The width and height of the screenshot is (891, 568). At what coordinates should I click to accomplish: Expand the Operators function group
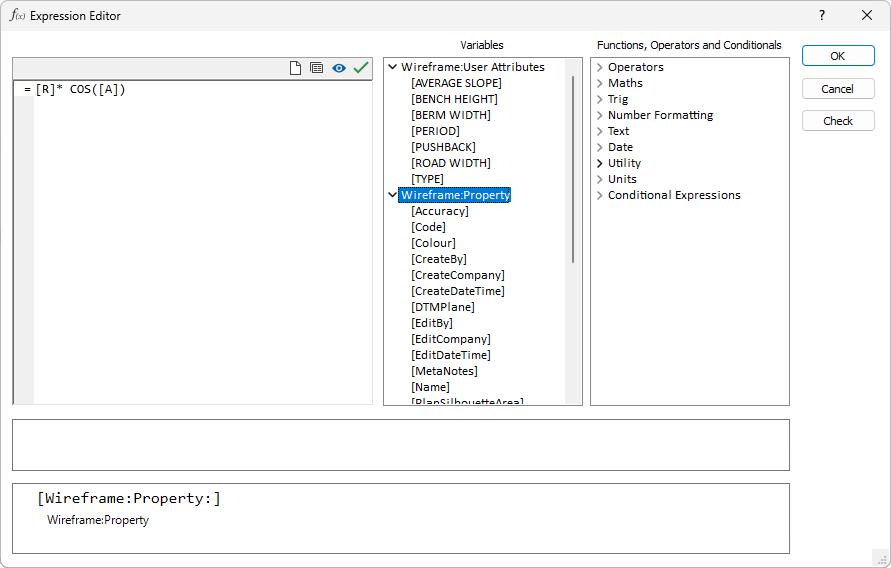coord(600,67)
